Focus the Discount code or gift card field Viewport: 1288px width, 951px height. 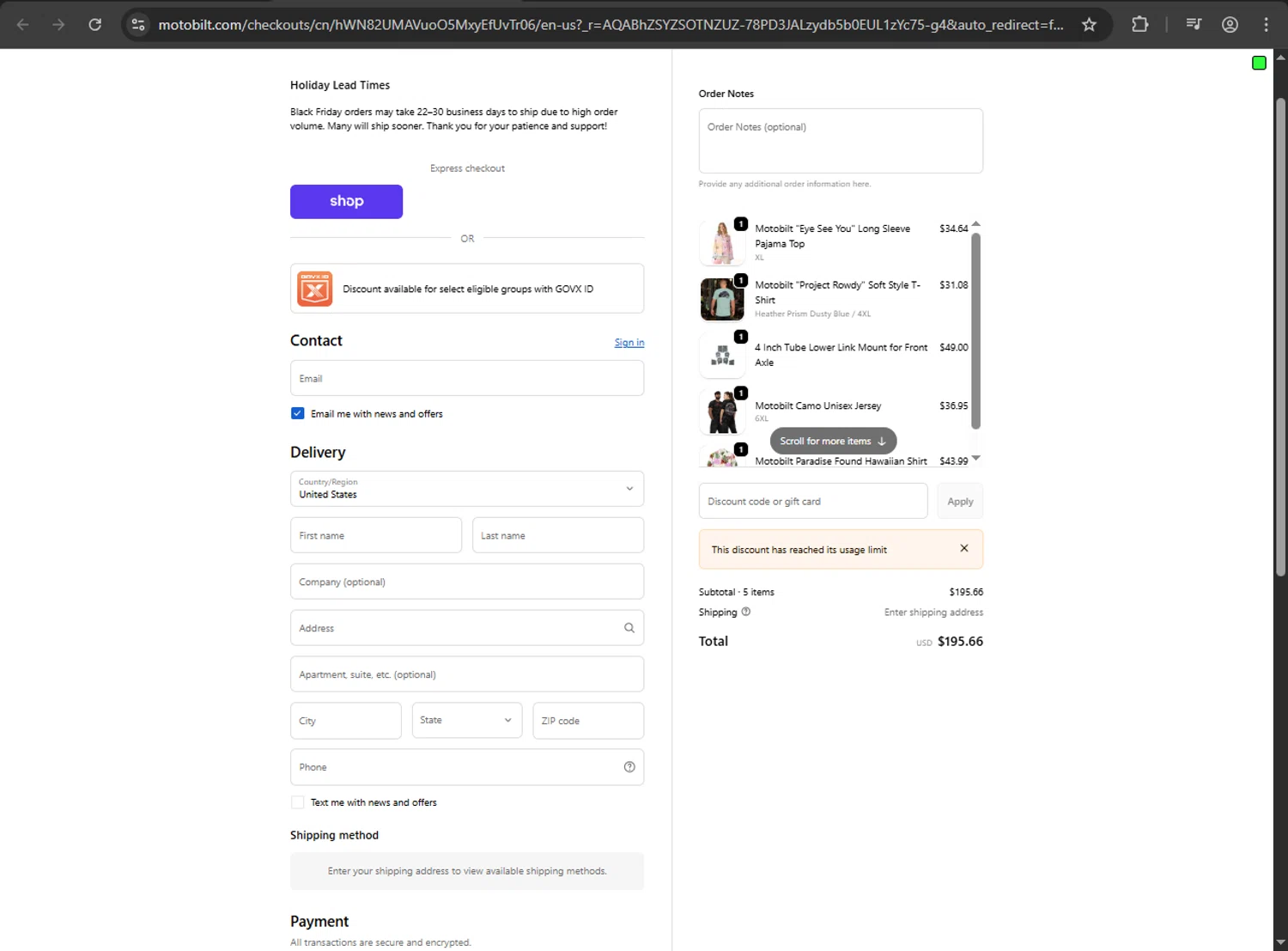click(x=812, y=502)
